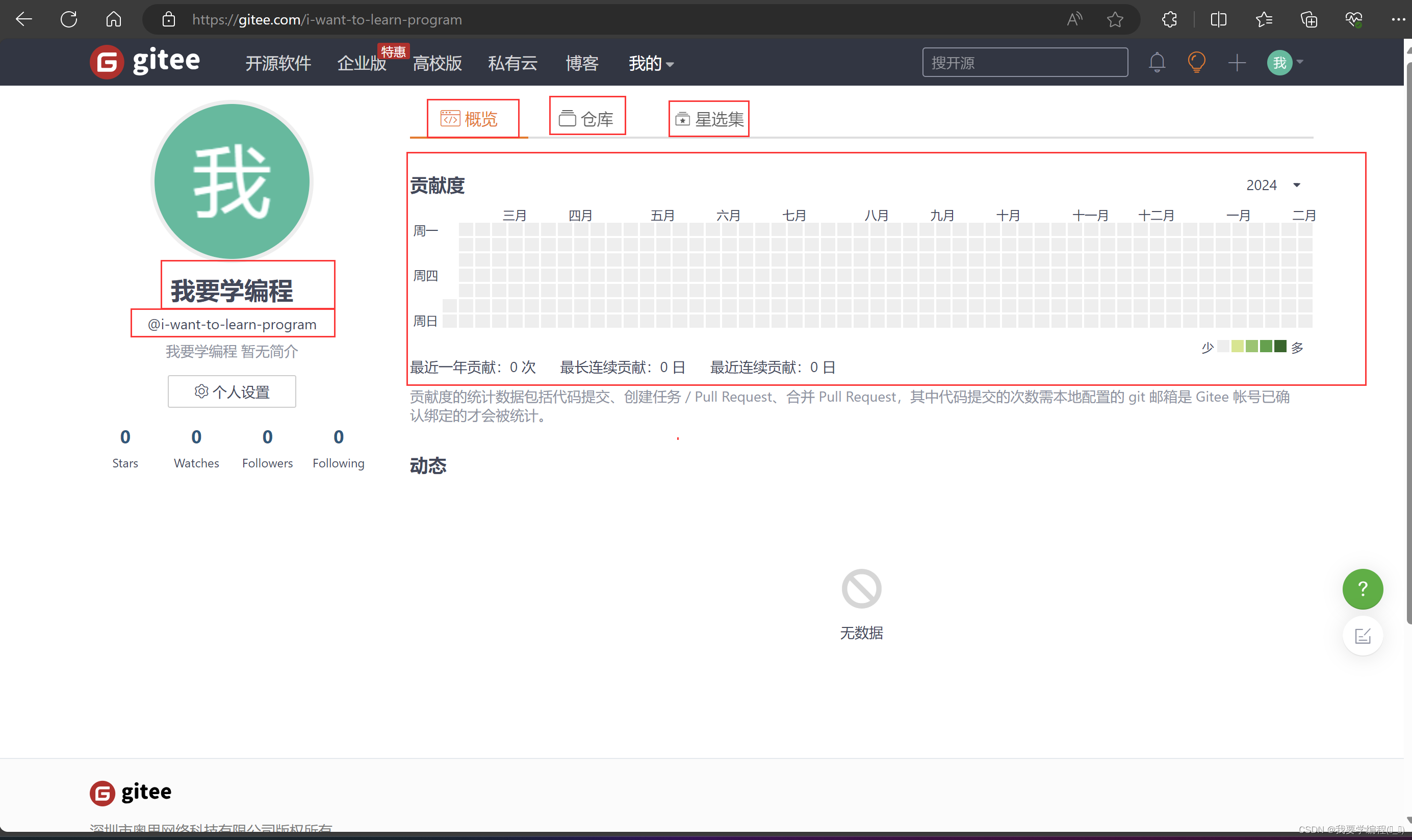Switch to the 仓库 tab
Viewport: 1412px width, 840px height.
(587, 119)
